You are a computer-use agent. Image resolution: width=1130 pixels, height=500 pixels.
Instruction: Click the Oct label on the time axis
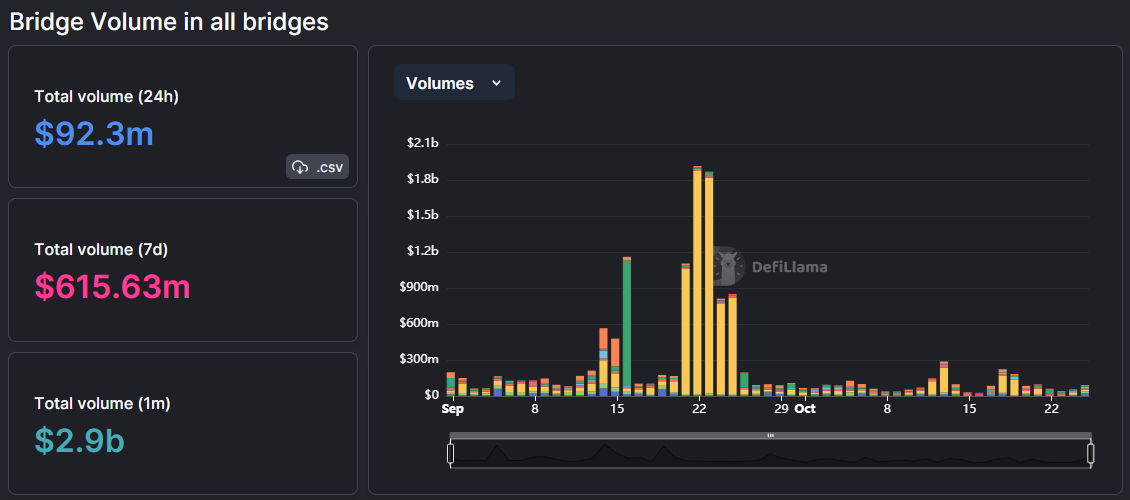[805, 408]
